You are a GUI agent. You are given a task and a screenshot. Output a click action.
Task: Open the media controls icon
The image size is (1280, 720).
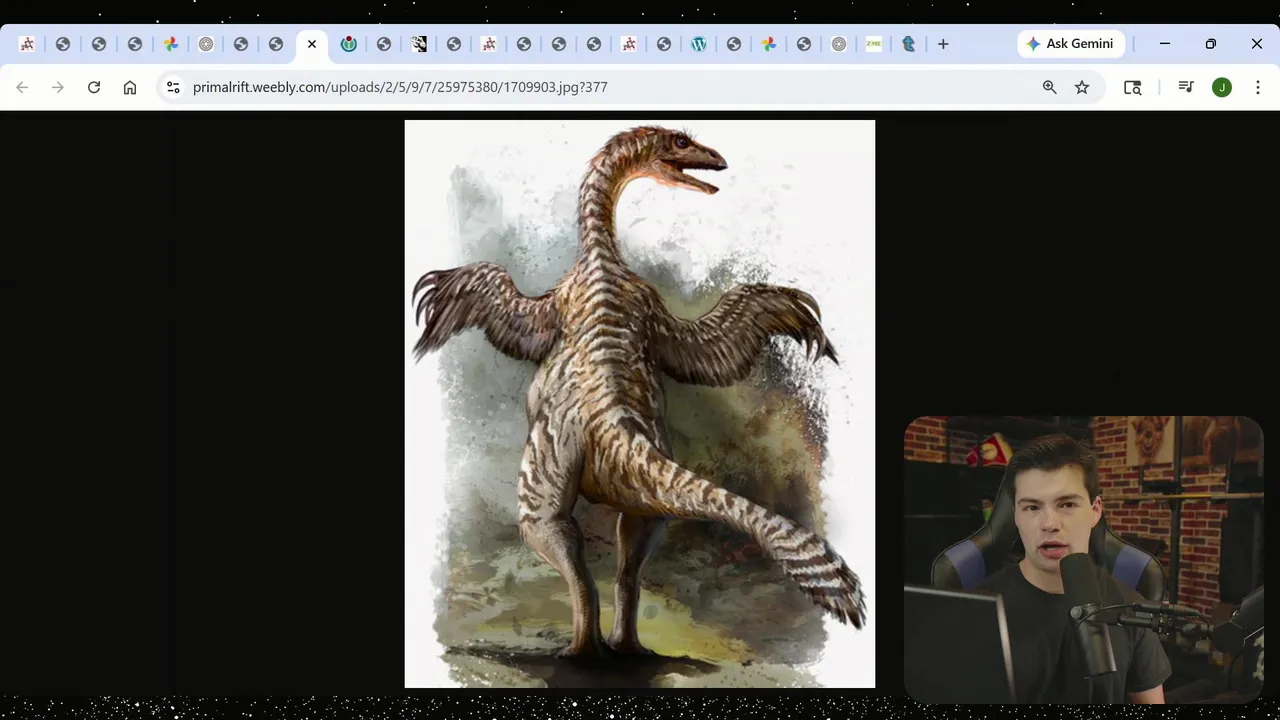[1186, 87]
